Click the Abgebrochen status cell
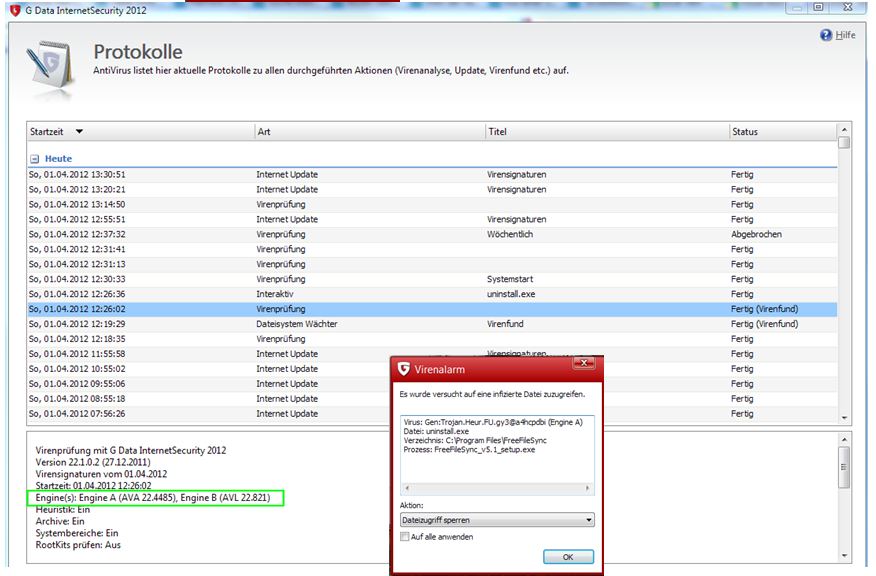Screen dimensions: 876x576 coord(756,234)
